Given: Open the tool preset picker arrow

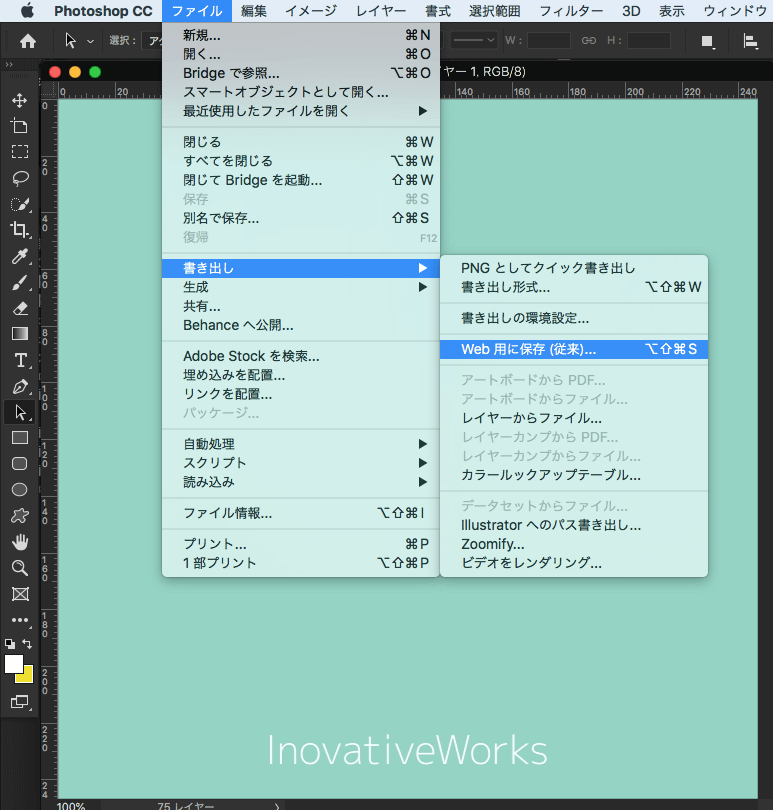Looking at the screenshot, I should pos(90,41).
